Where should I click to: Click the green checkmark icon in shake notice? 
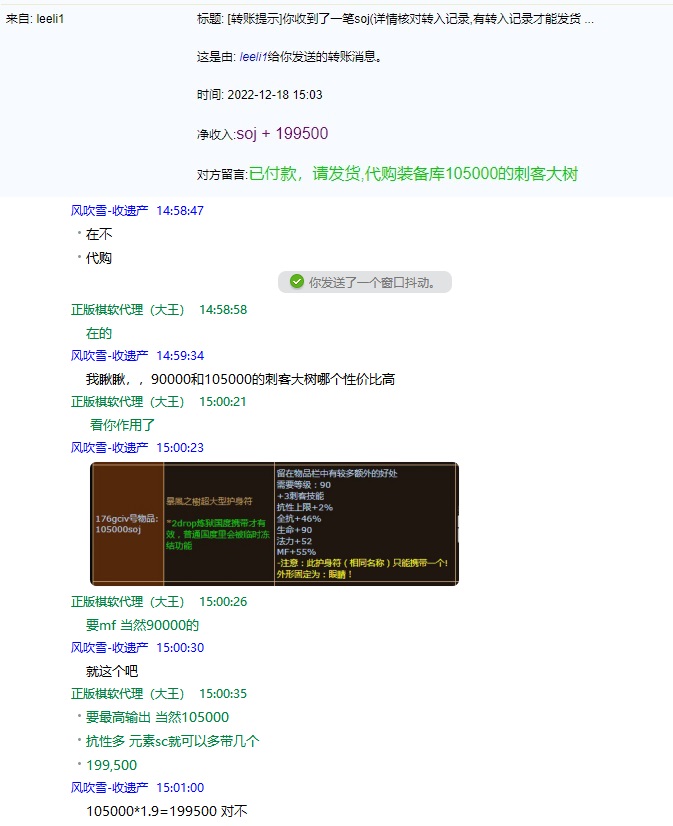tap(296, 282)
